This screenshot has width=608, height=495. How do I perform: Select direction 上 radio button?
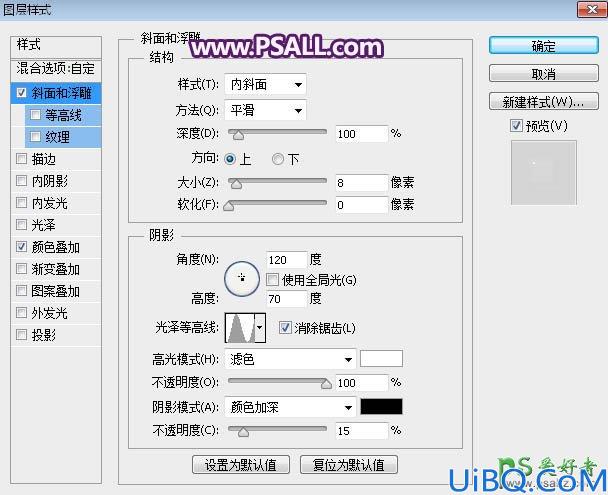tap(230, 159)
